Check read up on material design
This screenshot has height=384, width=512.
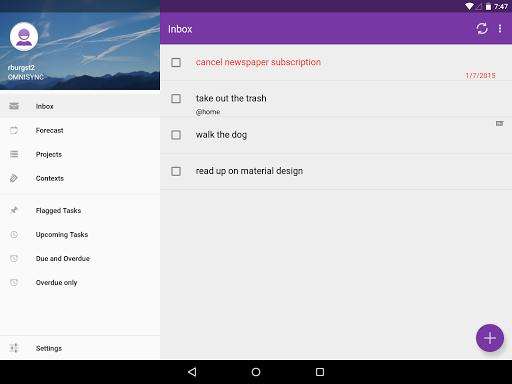tap(176, 171)
